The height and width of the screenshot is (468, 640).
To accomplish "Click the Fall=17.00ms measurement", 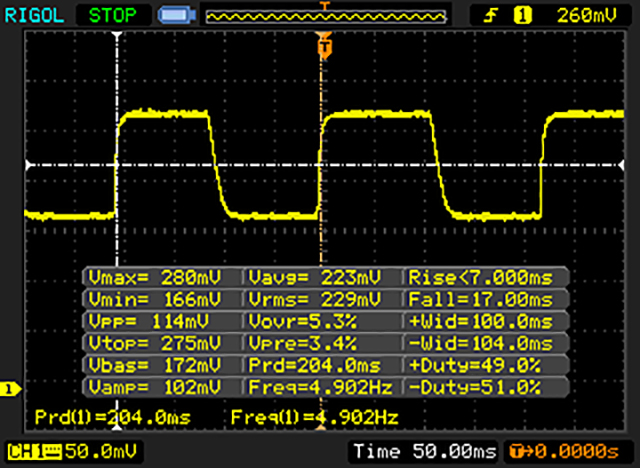I will pos(481,300).
